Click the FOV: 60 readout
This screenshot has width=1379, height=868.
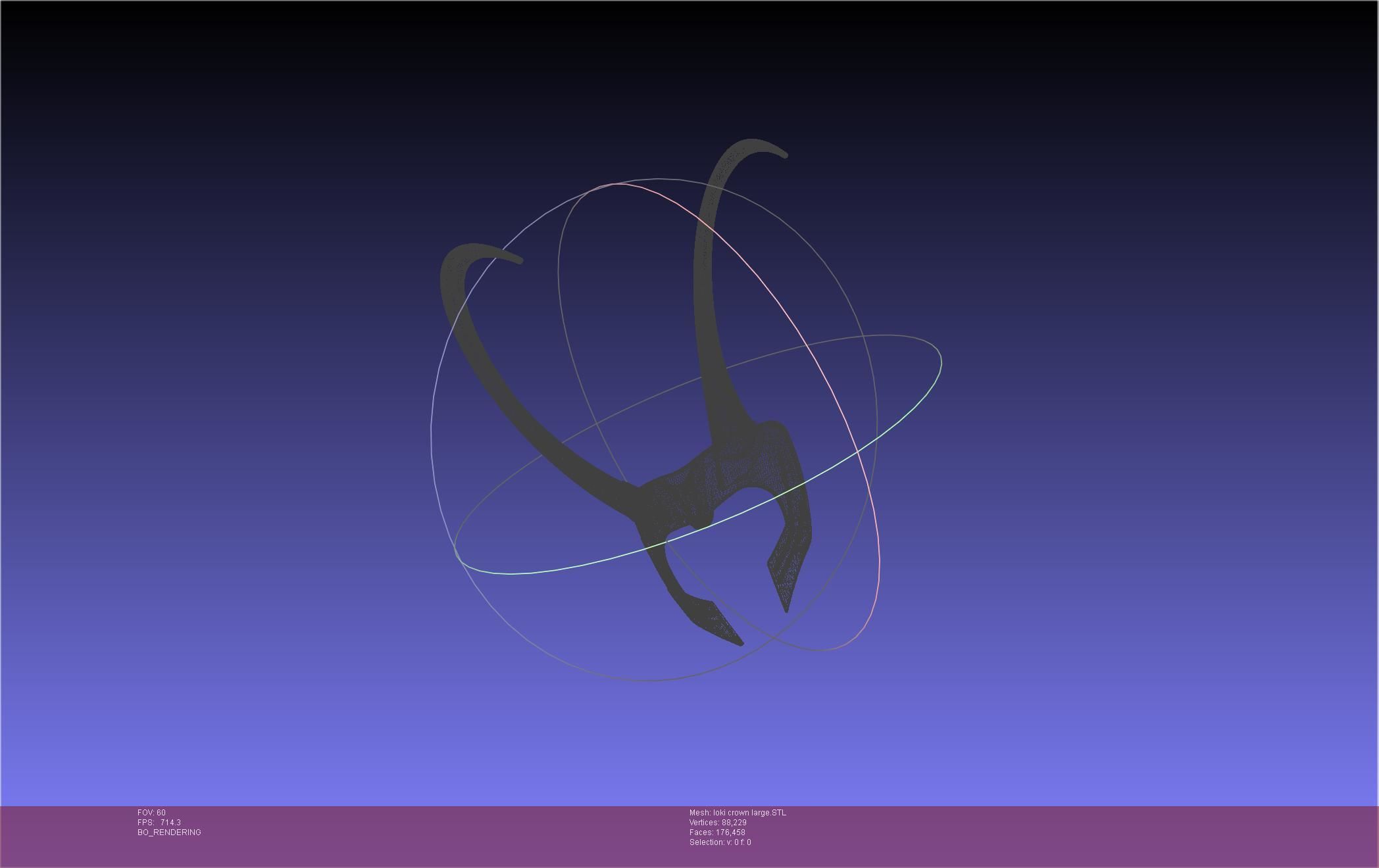(x=151, y=813)
